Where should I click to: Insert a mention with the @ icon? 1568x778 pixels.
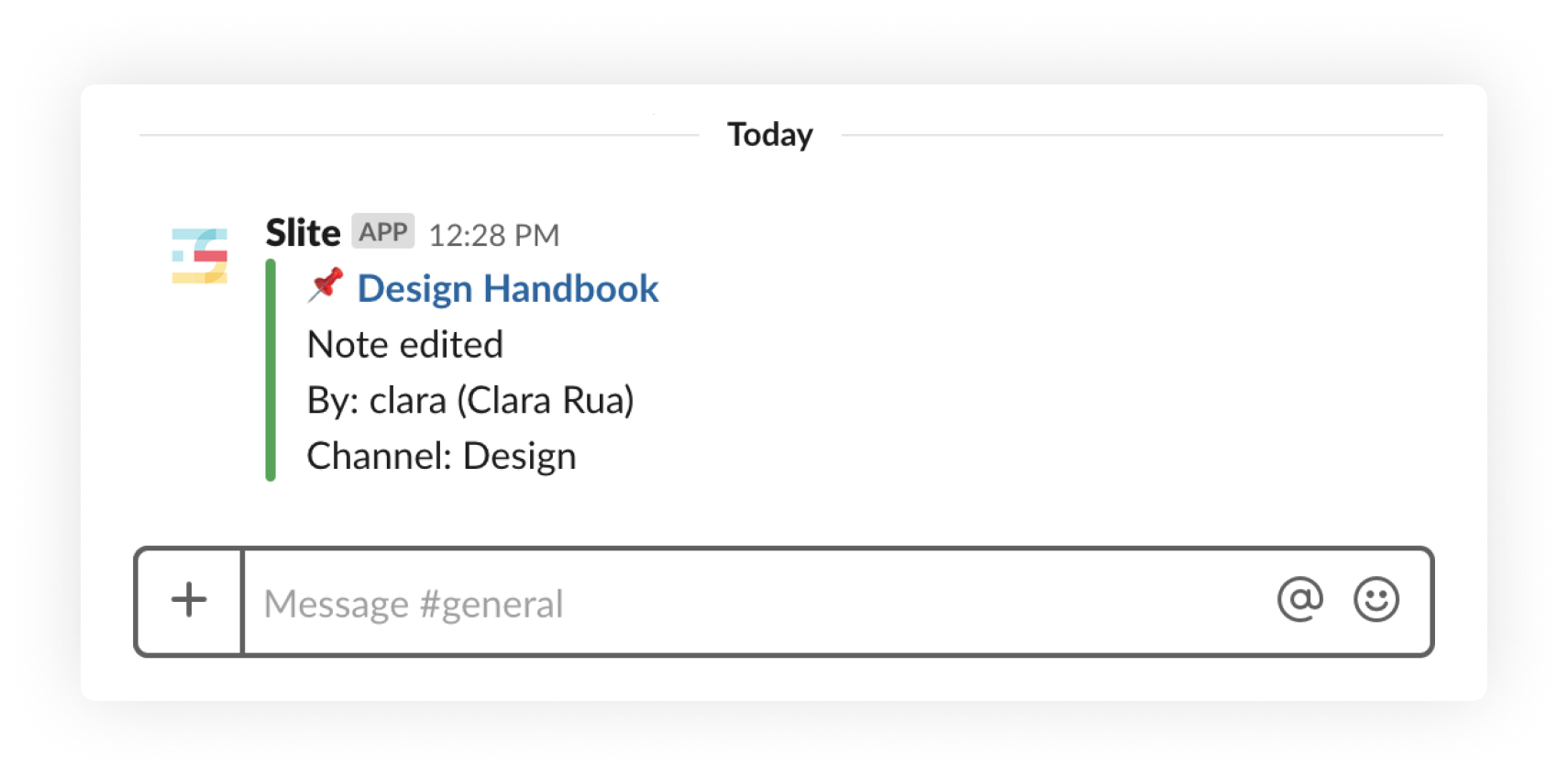(x=1300, y=600)
